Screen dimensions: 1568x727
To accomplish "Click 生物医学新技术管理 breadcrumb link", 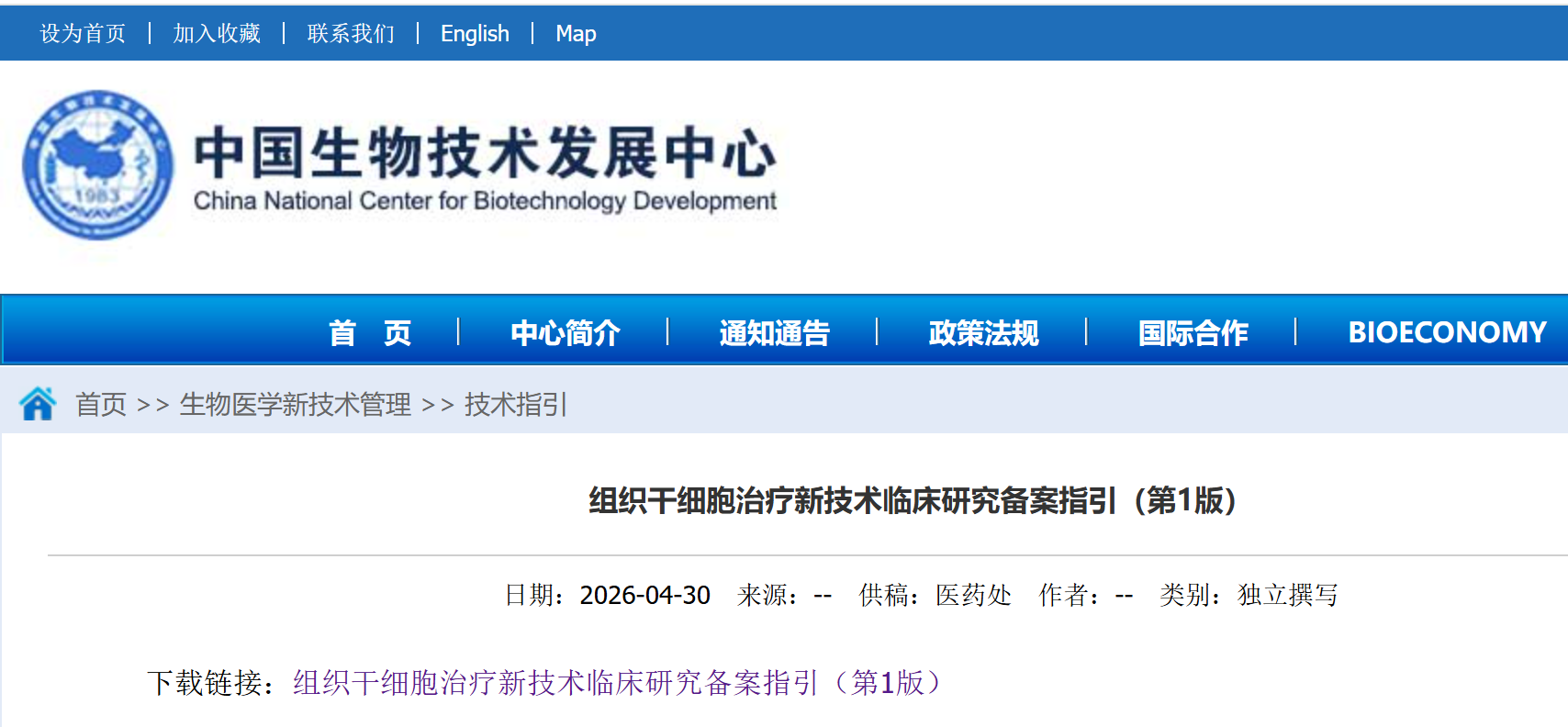I will [x=296, y=404].
